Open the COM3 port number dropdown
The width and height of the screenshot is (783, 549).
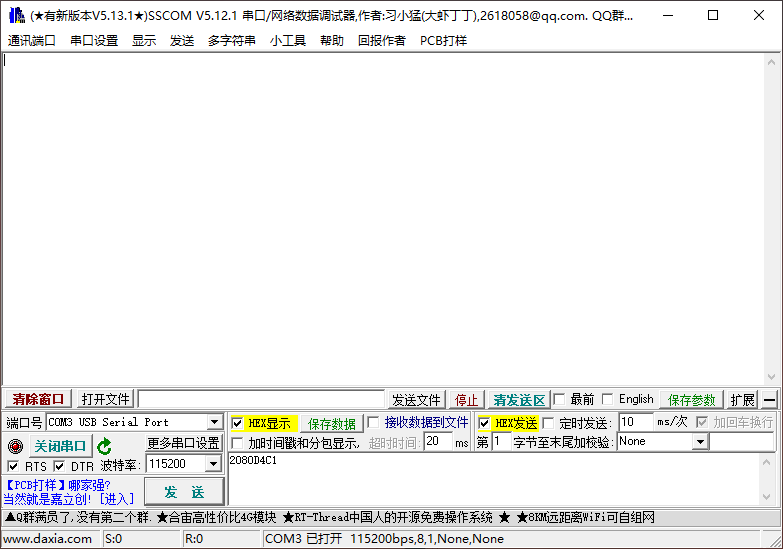[x=214, y=423]
